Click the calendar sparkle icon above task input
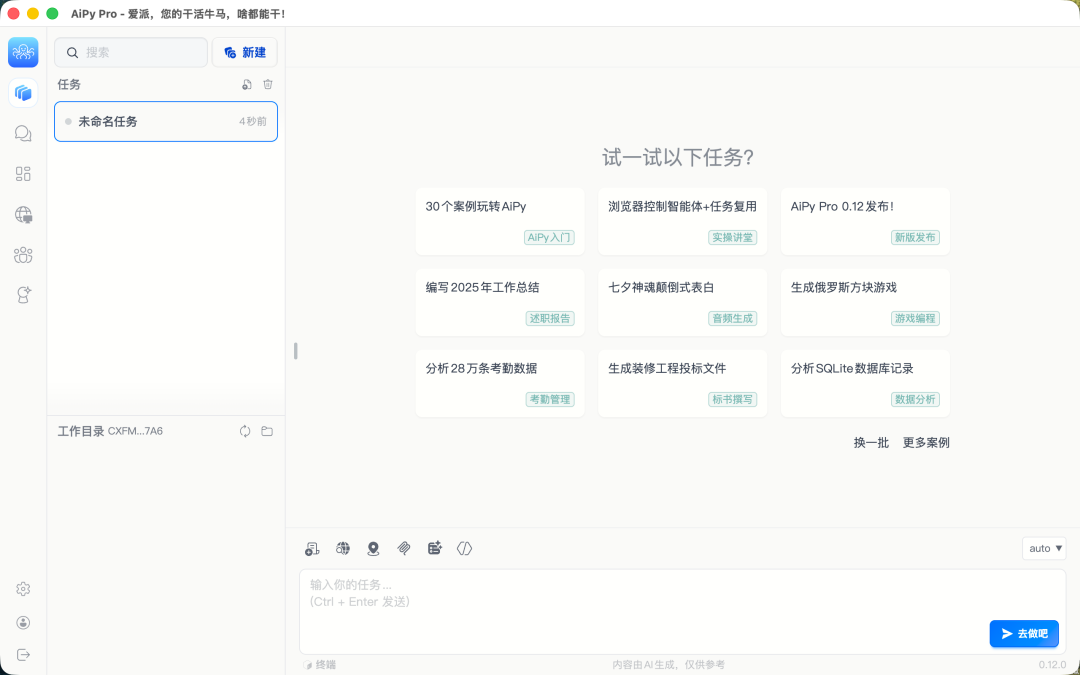The height and width of the screenshot is (675, 1080). pos(435,548)
